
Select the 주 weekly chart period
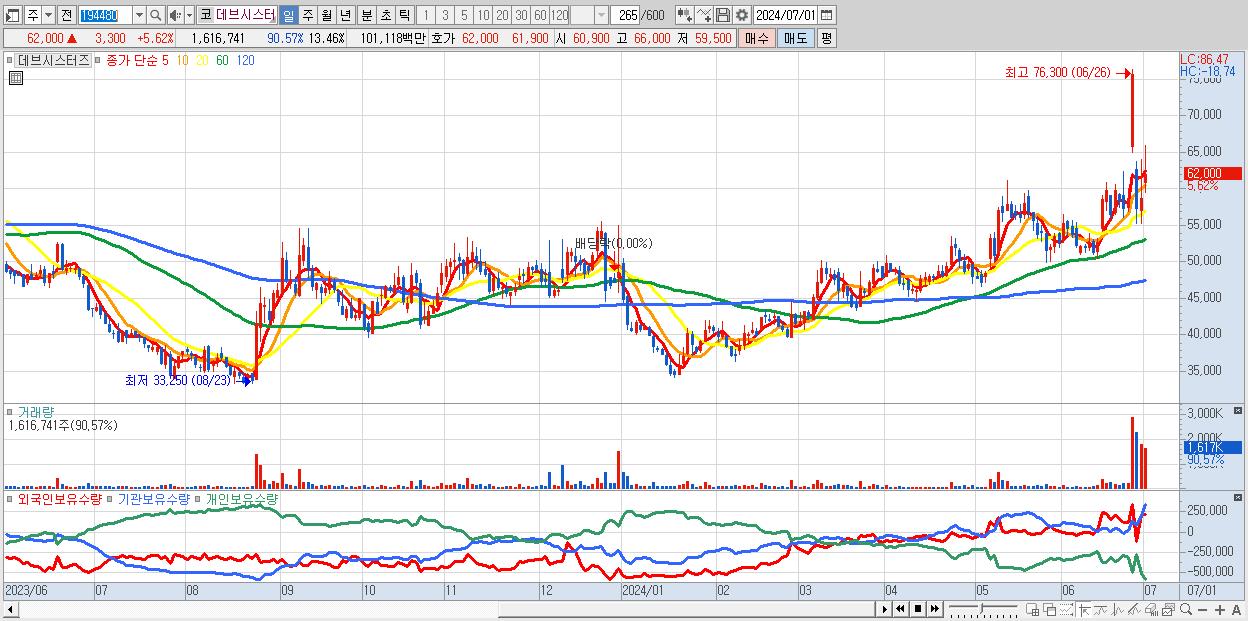(x=307, y=15)
